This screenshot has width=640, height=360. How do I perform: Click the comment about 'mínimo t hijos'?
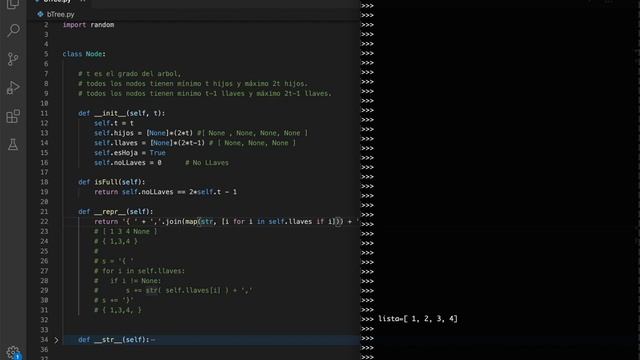pyautogui.click(x=193, y=84)
